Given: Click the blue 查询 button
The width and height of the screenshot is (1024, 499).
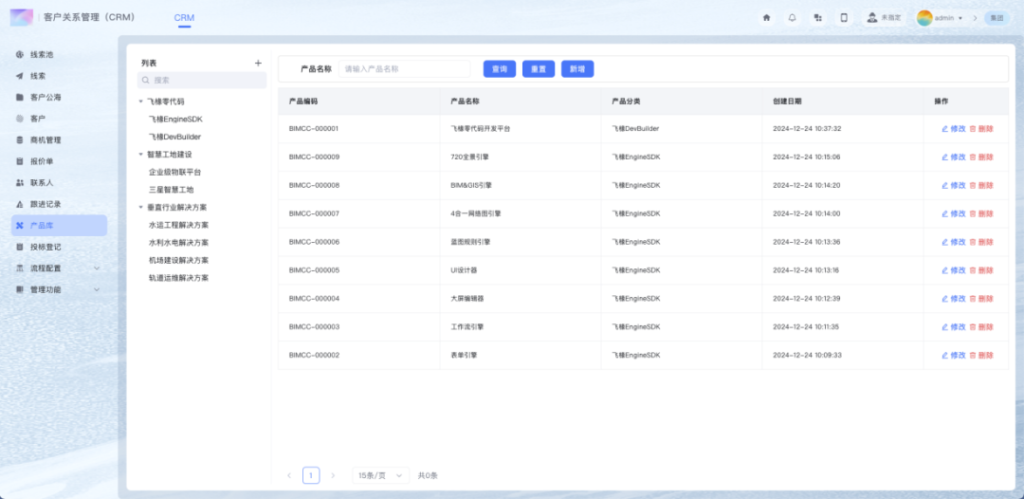Looking at the screenshot, I should pyautogui.click(x=499, y=69).
